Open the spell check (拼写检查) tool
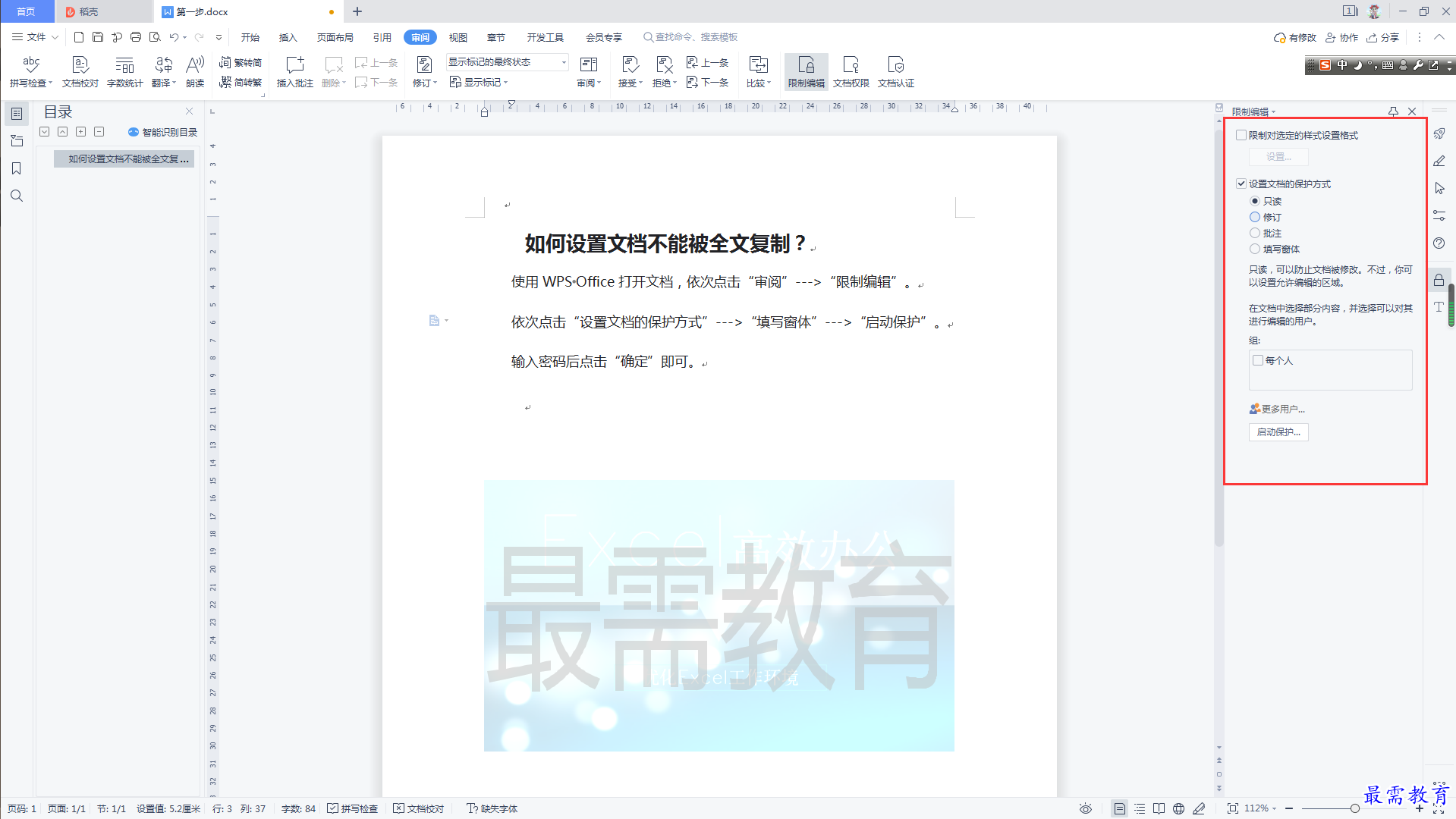 (30, 71)
